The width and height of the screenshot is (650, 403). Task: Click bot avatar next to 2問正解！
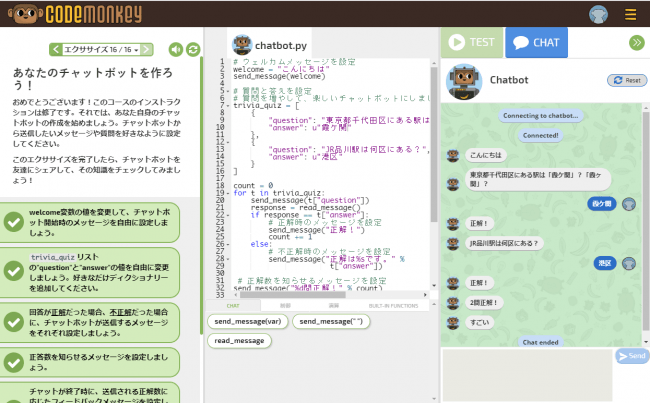[x=453, y=303]
